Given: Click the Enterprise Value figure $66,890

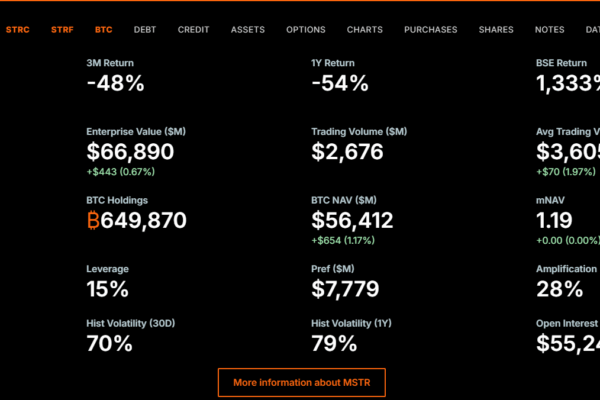Looking at the screenshot, I should click(130, 152).
